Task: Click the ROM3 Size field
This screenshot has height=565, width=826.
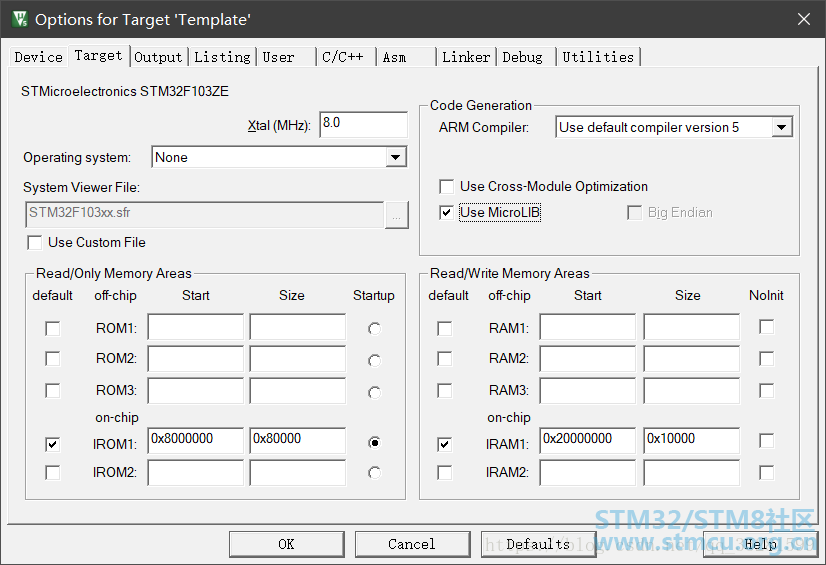Action: click(x=298, y=391)
